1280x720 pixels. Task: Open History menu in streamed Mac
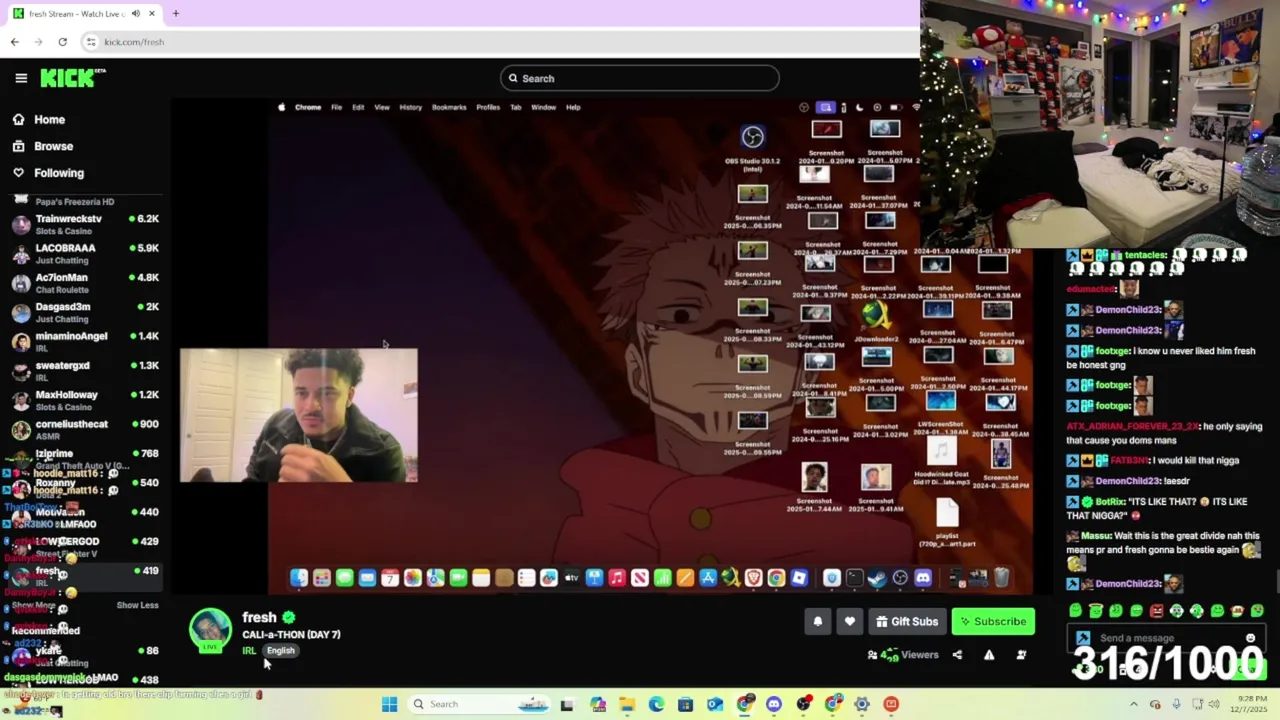[x=410, y=107]
